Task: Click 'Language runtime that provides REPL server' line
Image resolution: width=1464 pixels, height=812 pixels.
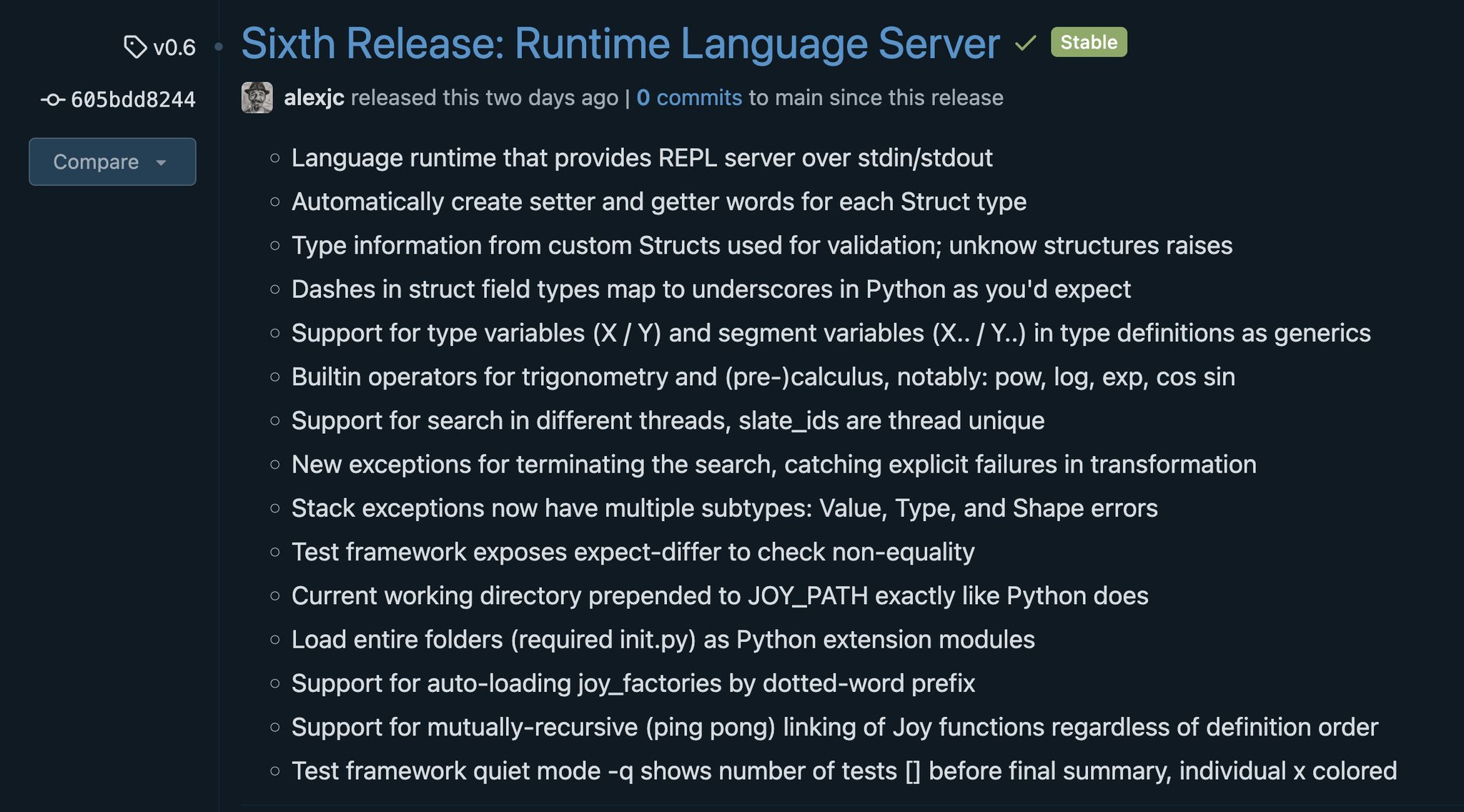Action: pyautogui.click(x=642, y=158)
